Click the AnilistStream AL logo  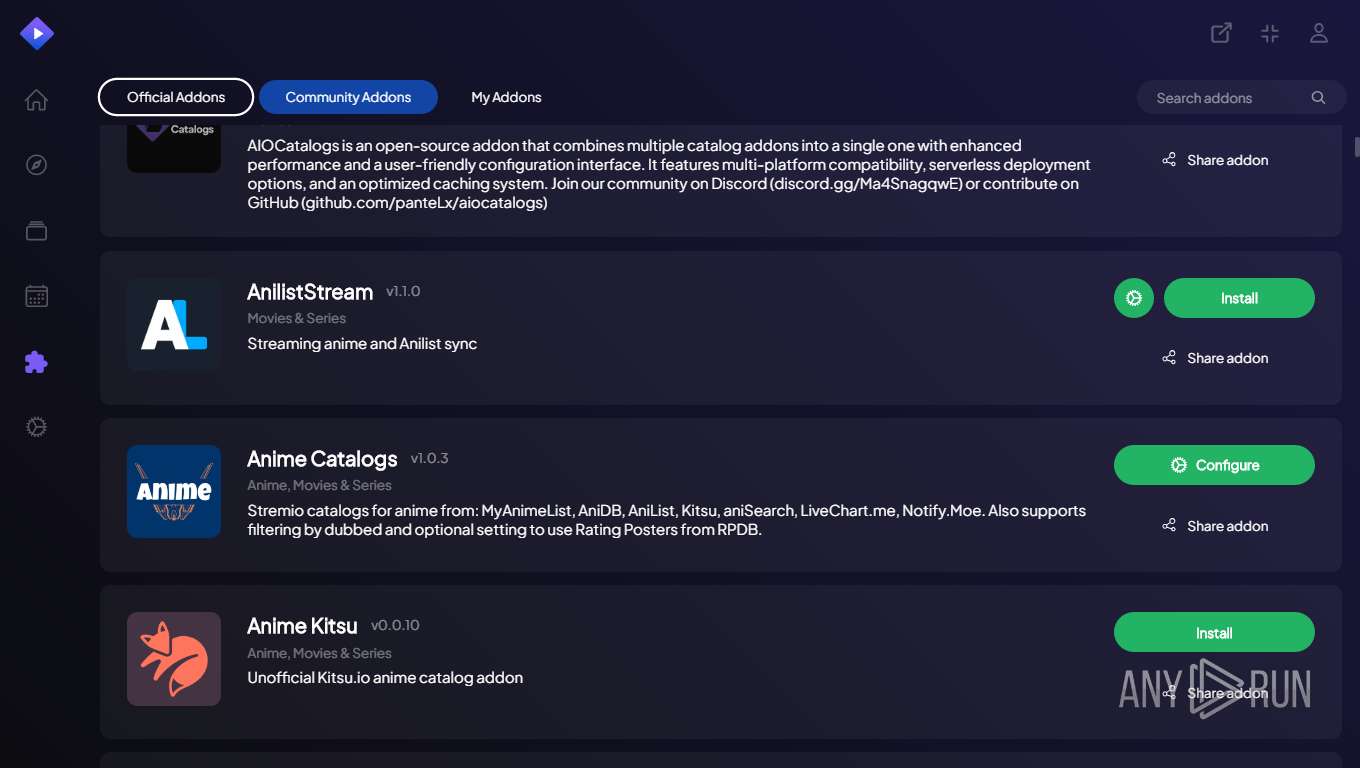pos(174,325)
